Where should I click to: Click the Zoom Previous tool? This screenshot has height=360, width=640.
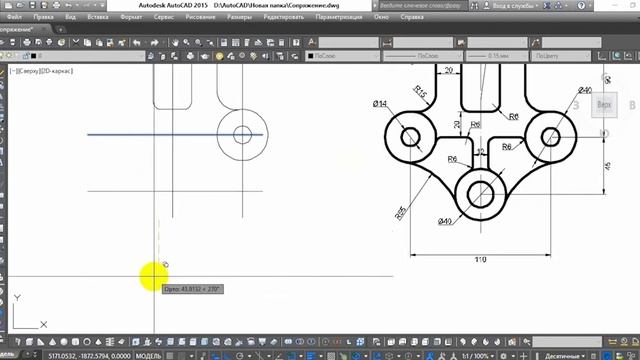click(210, 42)
